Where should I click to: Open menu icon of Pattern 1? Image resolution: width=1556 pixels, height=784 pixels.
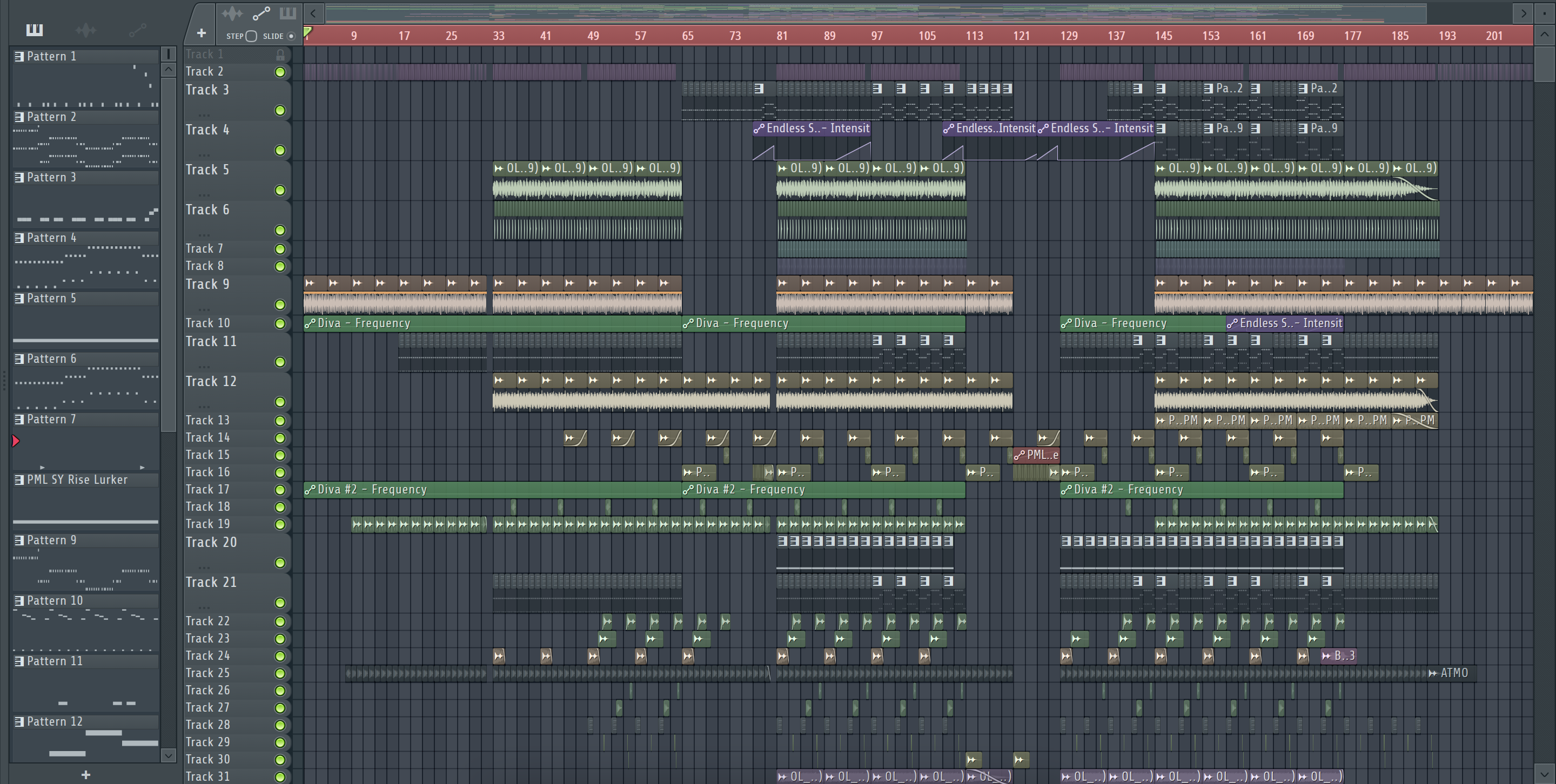point(19,57)
